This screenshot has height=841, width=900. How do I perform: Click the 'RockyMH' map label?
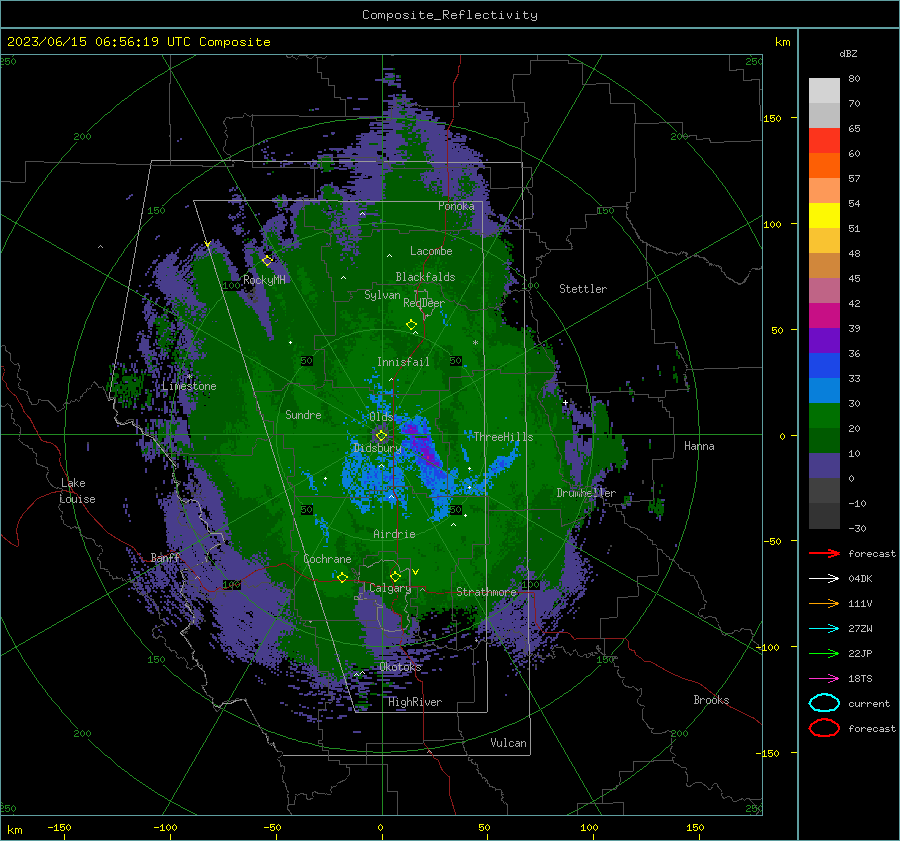pos(264,280)
